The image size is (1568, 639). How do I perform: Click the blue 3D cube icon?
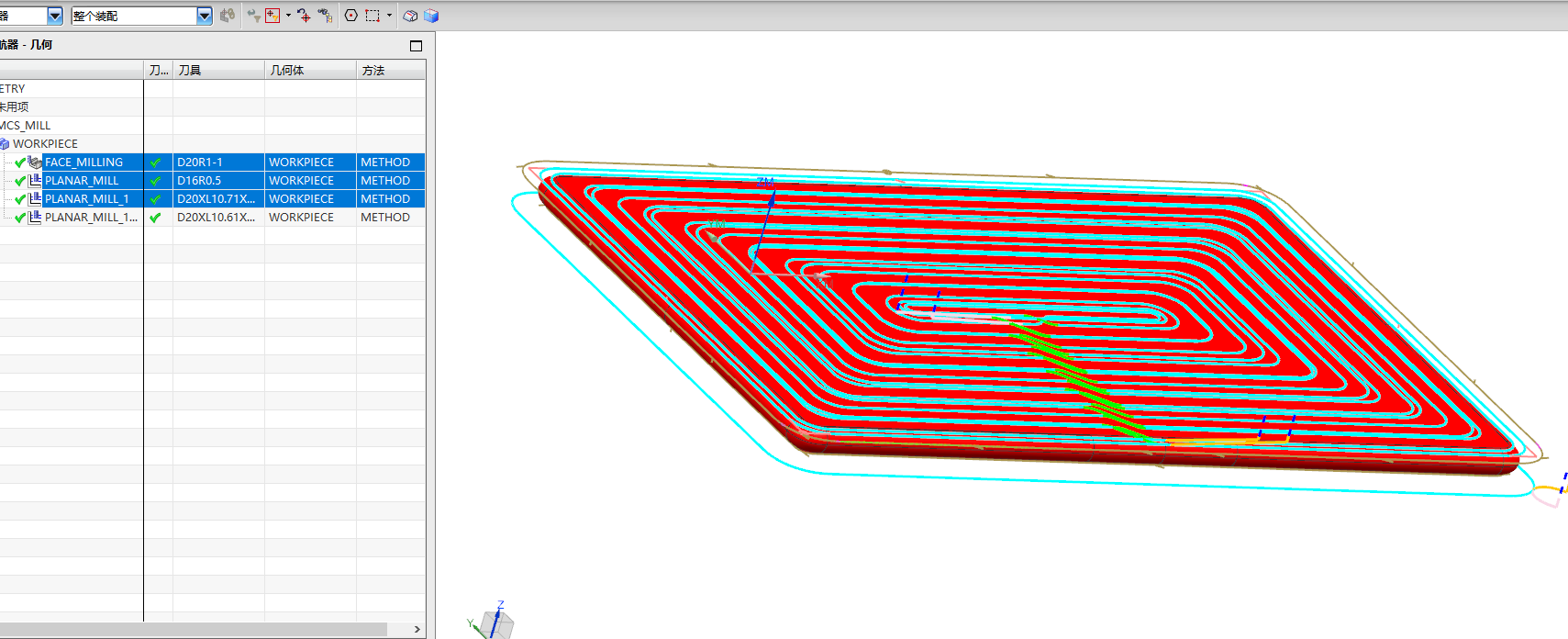tap(431, 16)
